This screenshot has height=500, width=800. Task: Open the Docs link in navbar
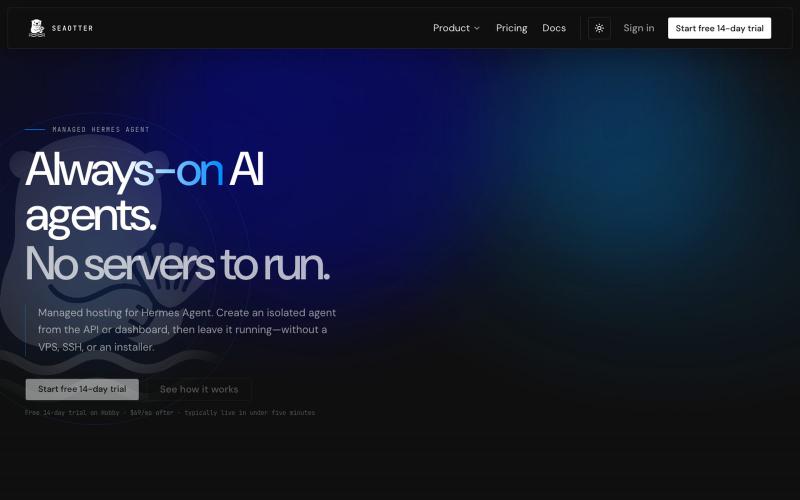coord(554,28)
